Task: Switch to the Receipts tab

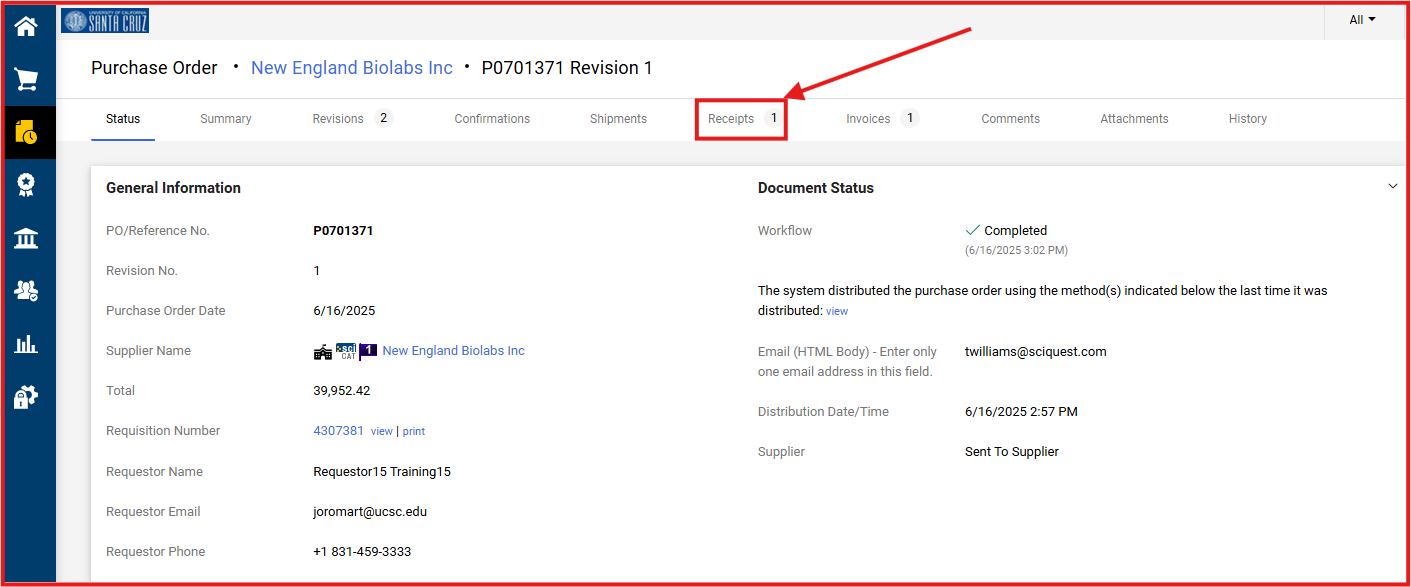Action: point(741,119)
